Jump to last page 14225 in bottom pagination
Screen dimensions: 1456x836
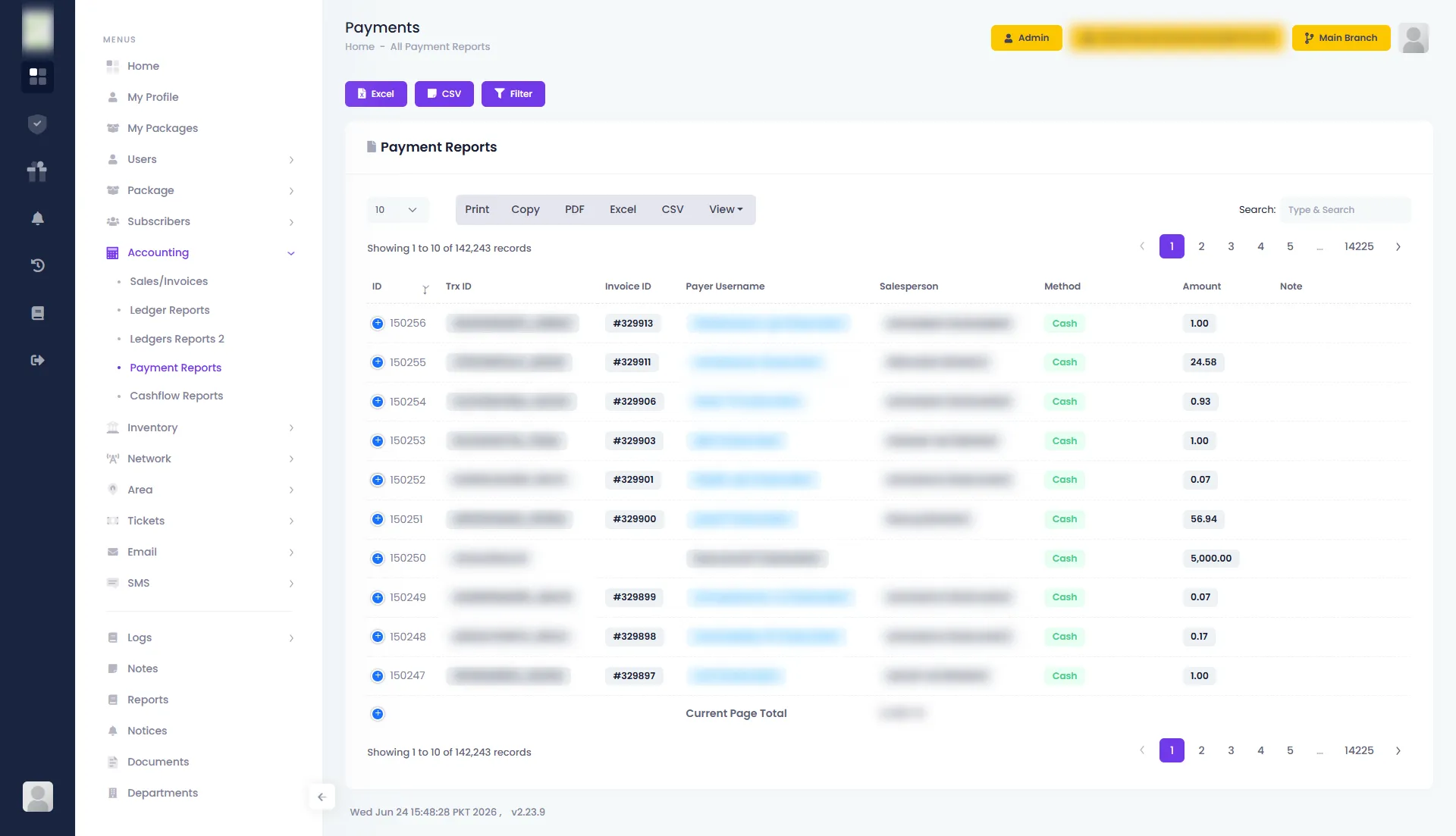tap(1358, 751)
